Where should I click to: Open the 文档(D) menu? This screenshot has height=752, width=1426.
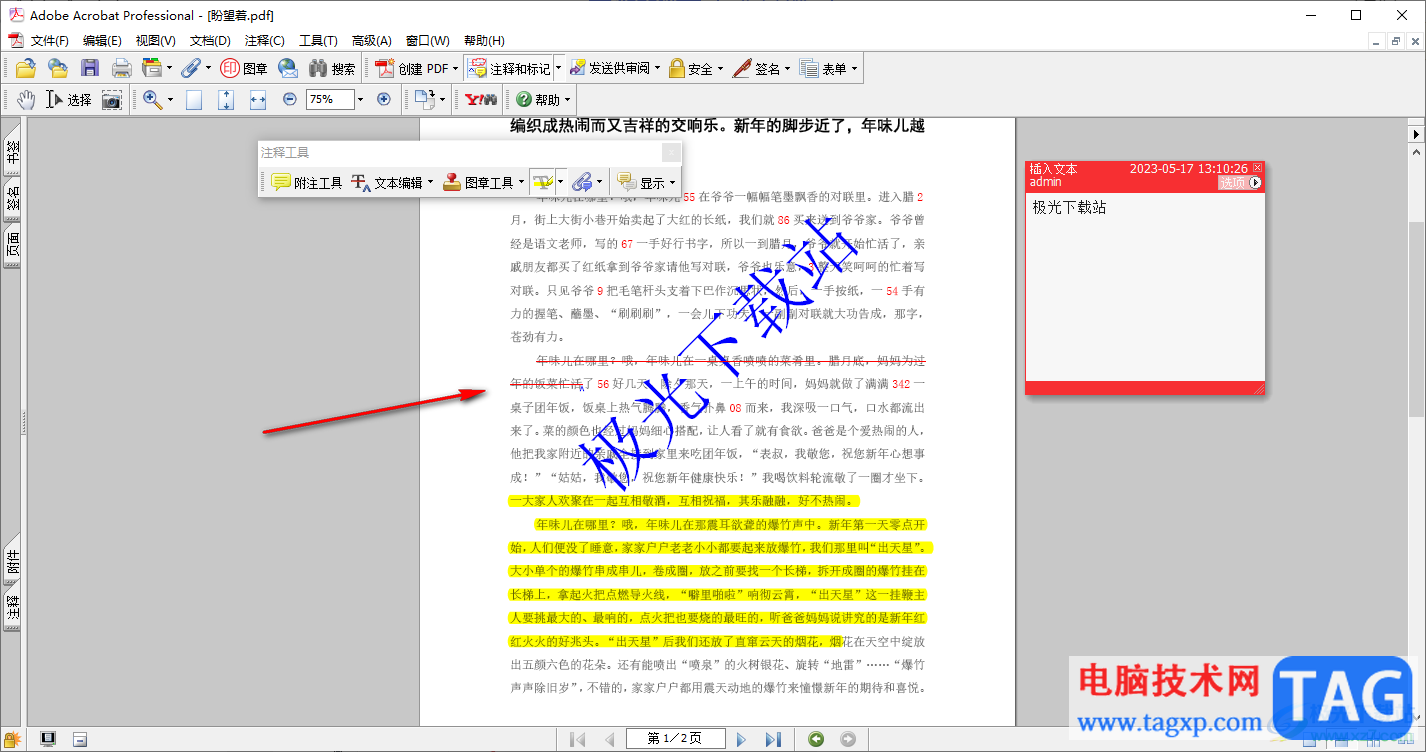[x=210, y=40]
